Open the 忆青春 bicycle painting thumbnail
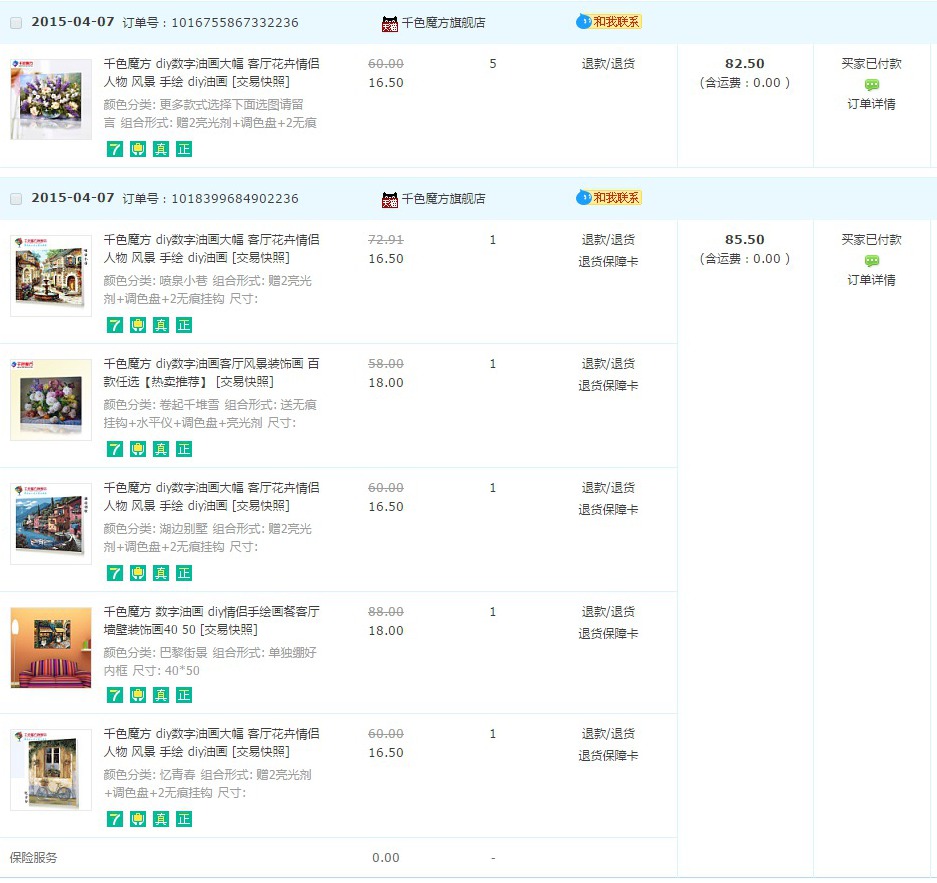This screenshot has height=883, width=937. (x=50, y=769)
